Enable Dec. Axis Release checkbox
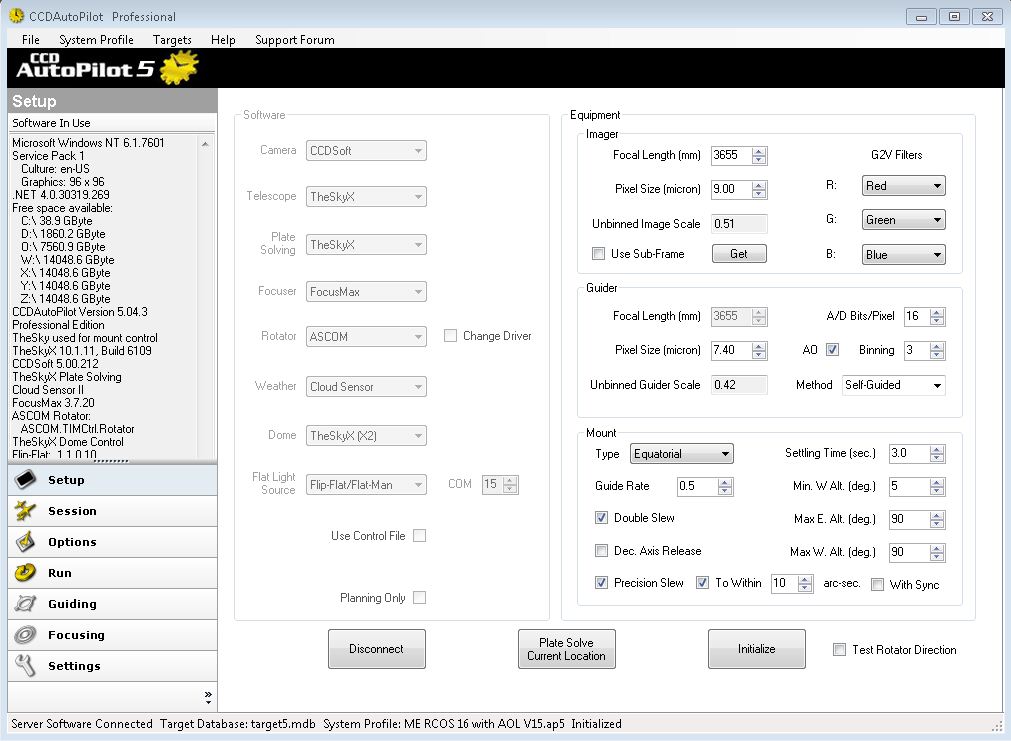Viewport: 1011px width, 741px height. tap(601, 550)
